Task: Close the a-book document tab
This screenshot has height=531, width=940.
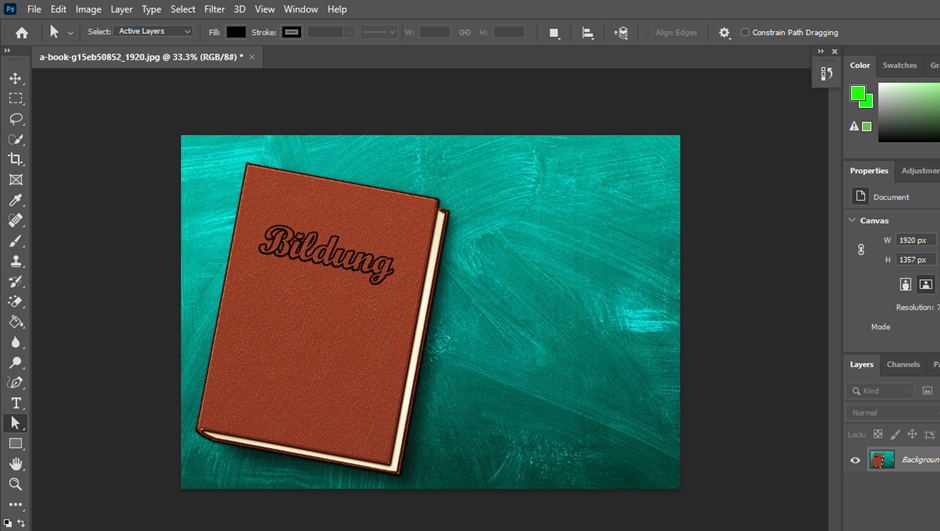Action: [252, 57]
